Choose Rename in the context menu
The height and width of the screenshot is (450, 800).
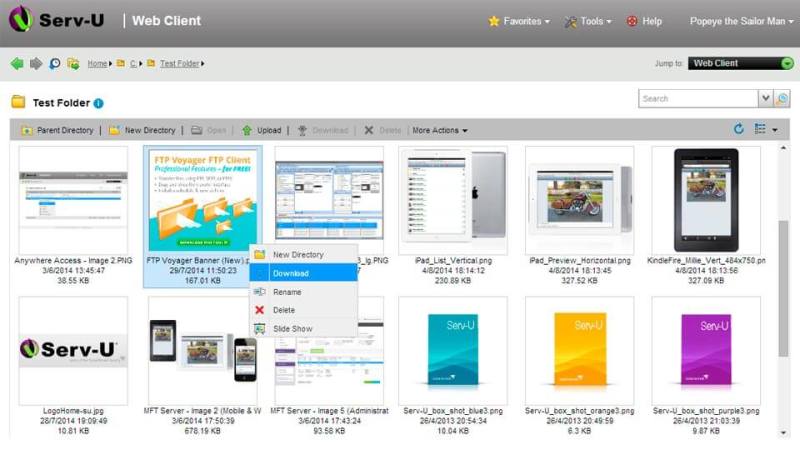304,292
